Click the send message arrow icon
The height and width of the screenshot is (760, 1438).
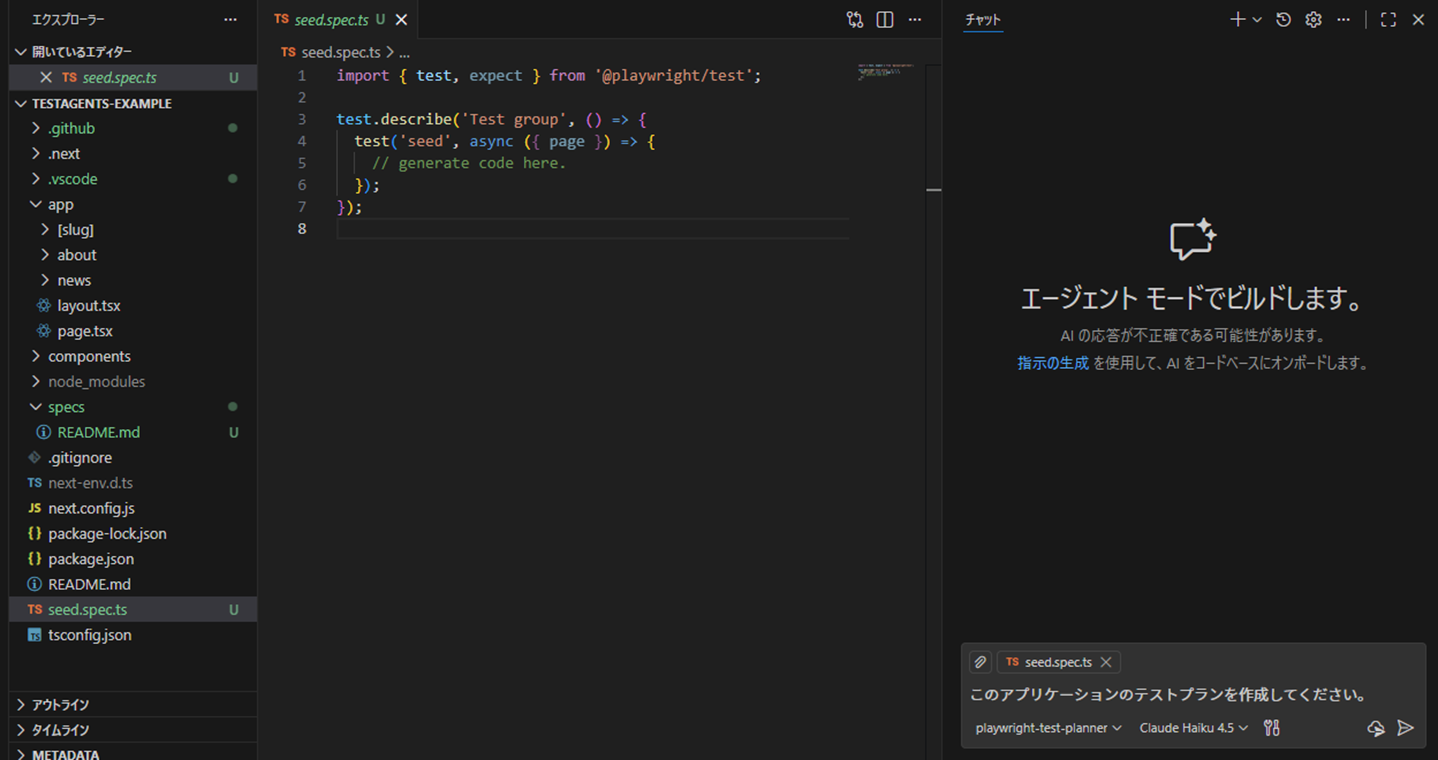click(1405, 728)
